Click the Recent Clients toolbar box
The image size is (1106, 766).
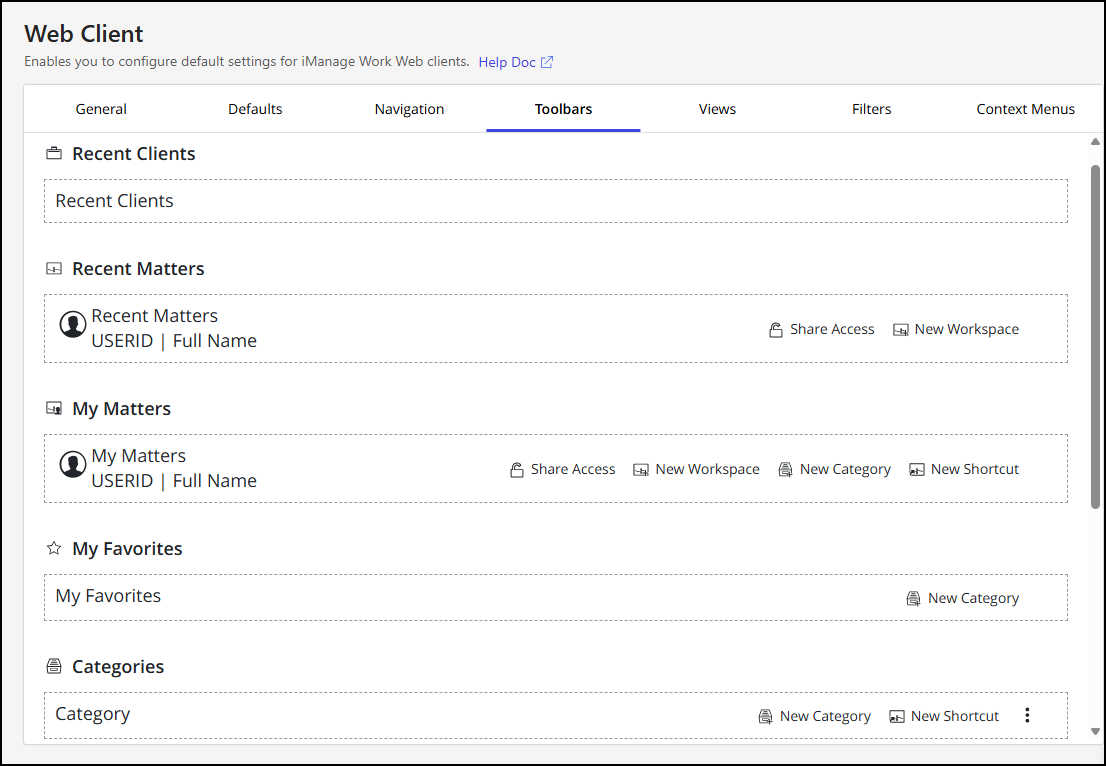pos(555,201)
